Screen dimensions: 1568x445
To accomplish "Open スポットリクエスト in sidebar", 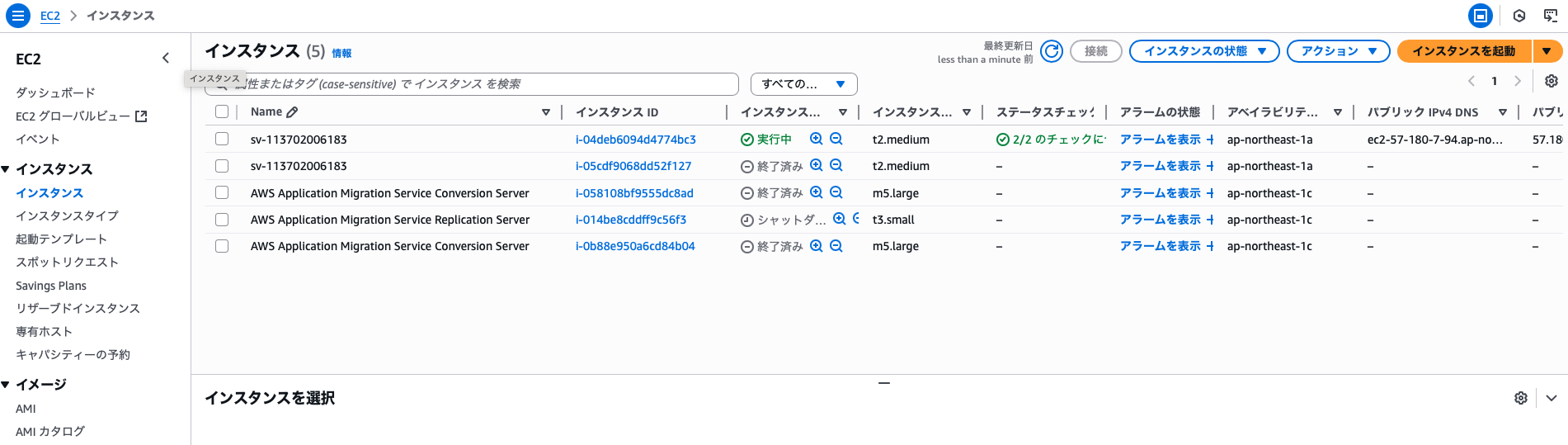I will [67, 262].
